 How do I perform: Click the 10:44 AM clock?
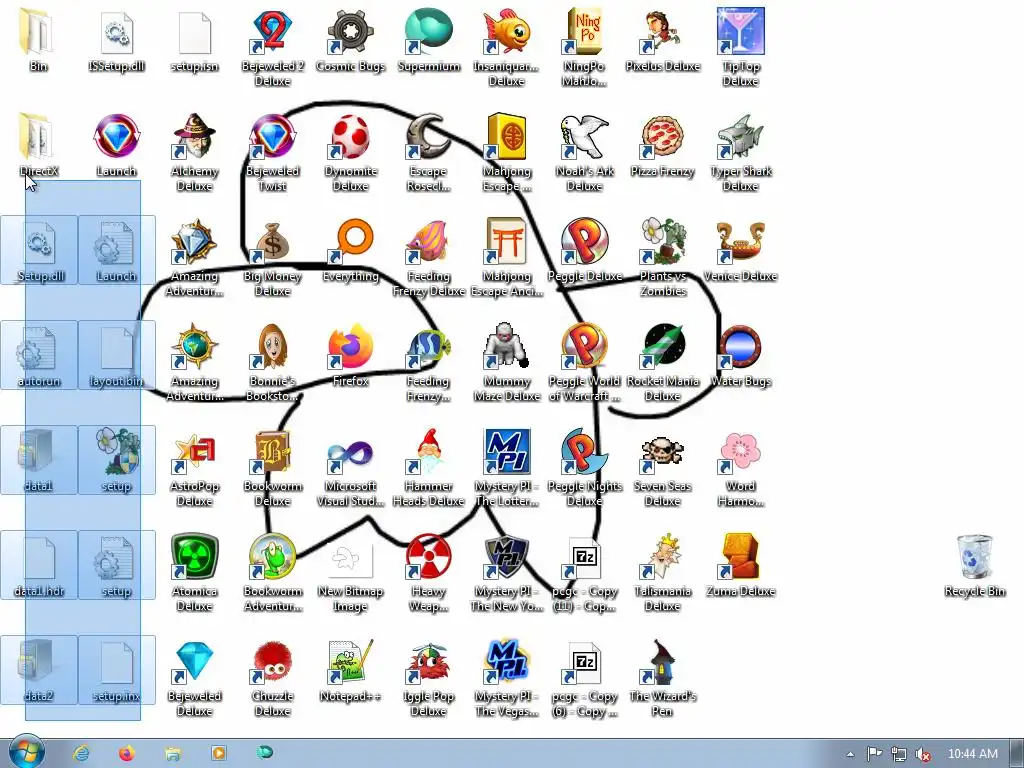point(972,754)
